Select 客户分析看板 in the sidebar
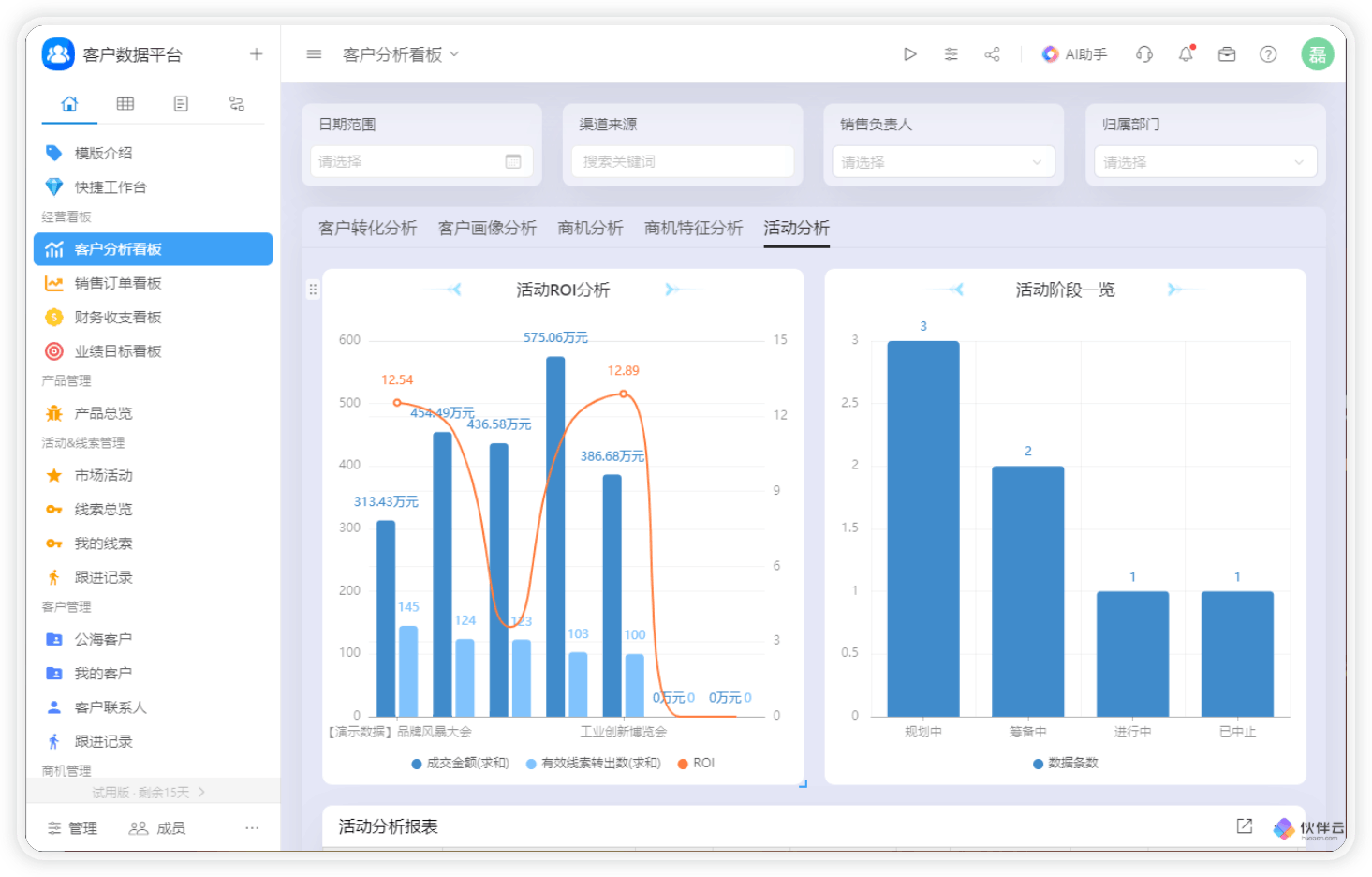Image resolution: width=1372 pixels, height=877 pixels. pyautogui.click(x=154, y=249)
